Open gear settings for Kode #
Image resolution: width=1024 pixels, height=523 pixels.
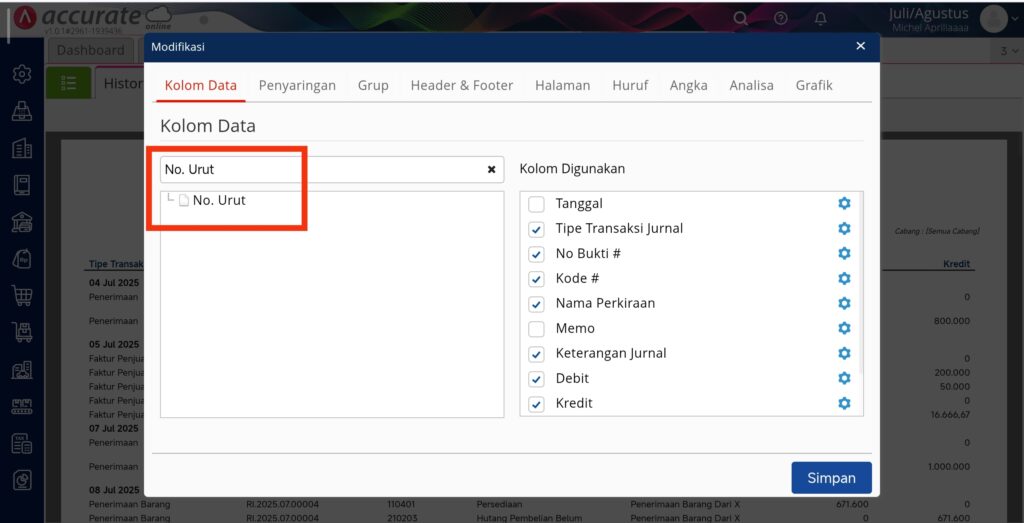click(844, 278)
